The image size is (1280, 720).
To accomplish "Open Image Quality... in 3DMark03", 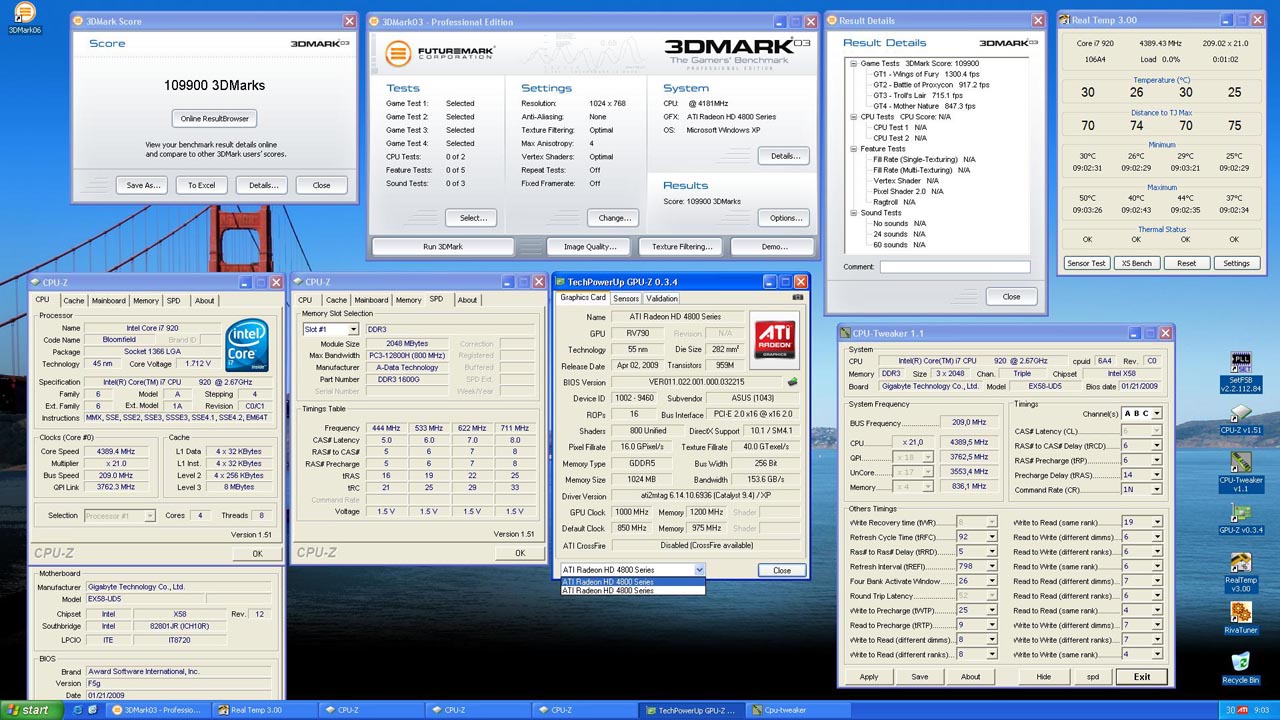I will 590,246.
